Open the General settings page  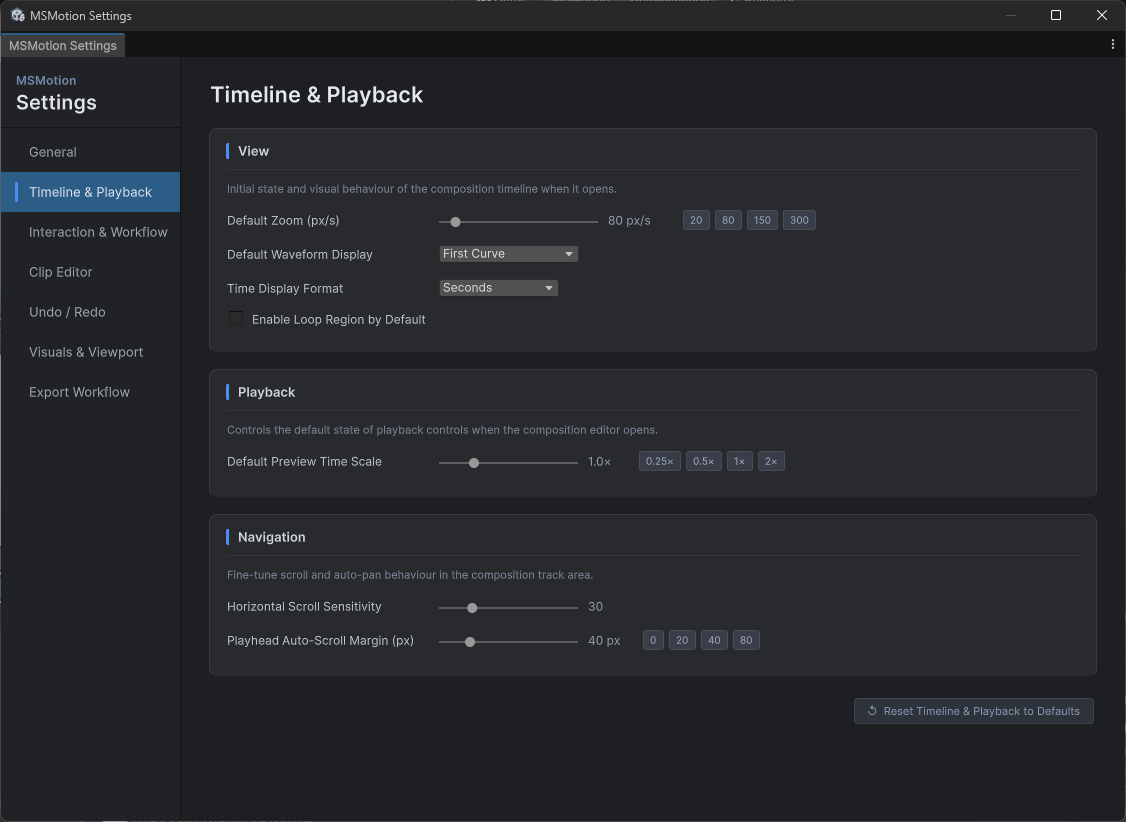point(90,152)
